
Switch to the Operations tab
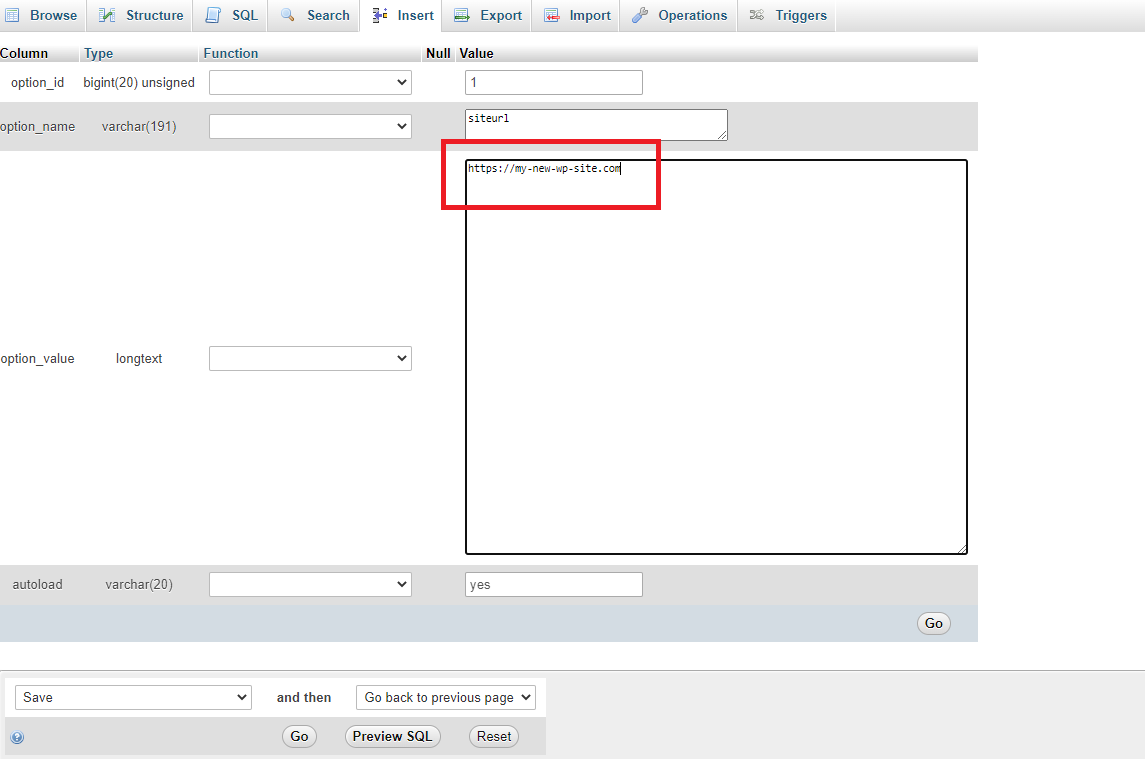[679, 15]
